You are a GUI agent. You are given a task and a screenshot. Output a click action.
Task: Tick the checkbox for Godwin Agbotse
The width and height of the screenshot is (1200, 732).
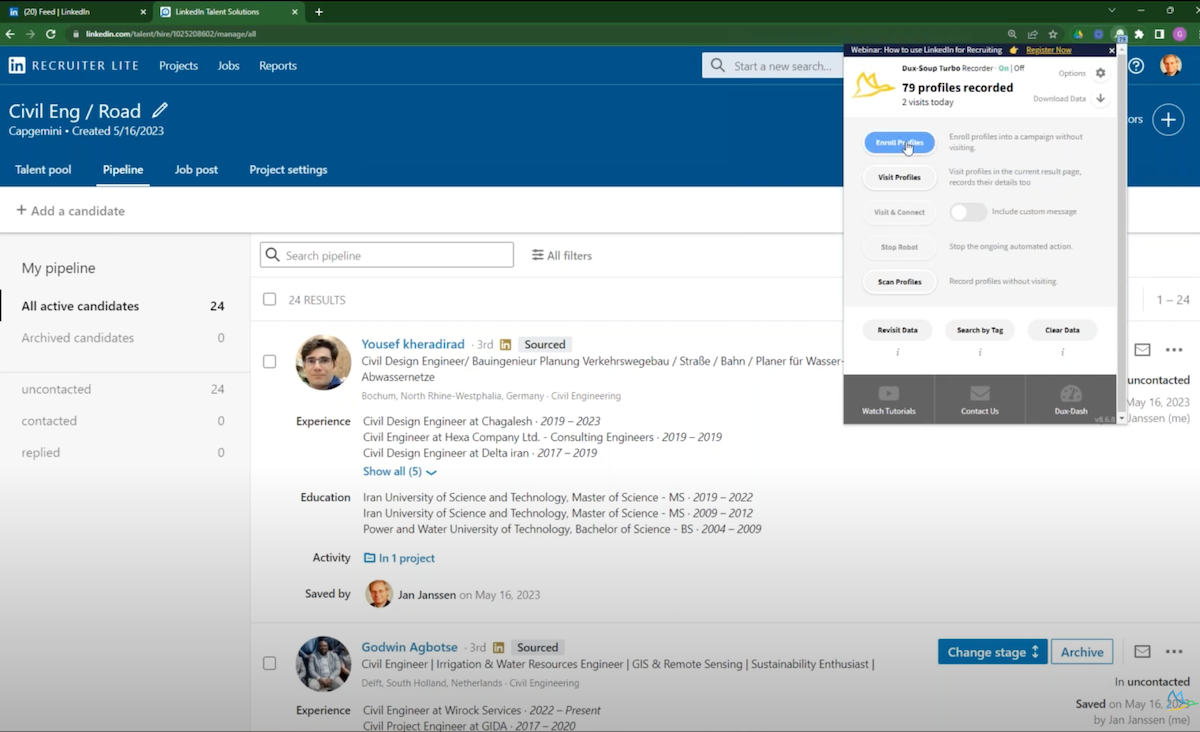point(269,663)
